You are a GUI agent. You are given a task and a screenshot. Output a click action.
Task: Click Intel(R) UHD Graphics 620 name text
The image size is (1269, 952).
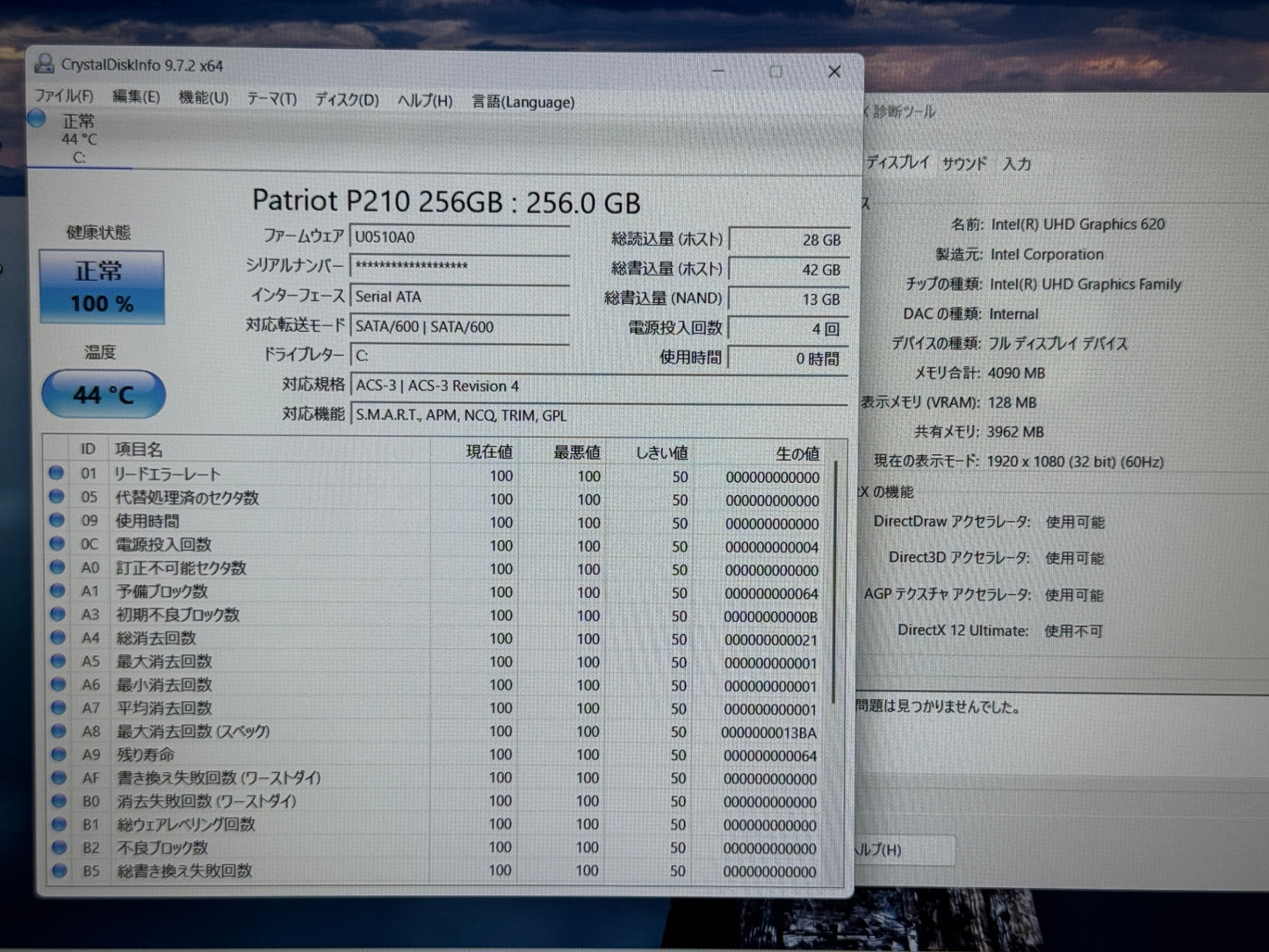click(x=1078, y=225)
